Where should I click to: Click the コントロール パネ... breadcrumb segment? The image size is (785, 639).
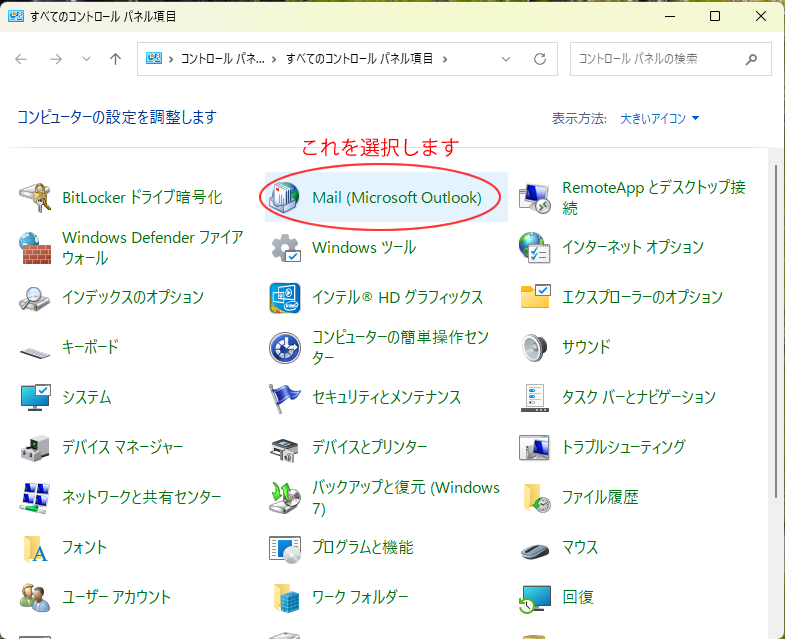click(x=222, y=59)
